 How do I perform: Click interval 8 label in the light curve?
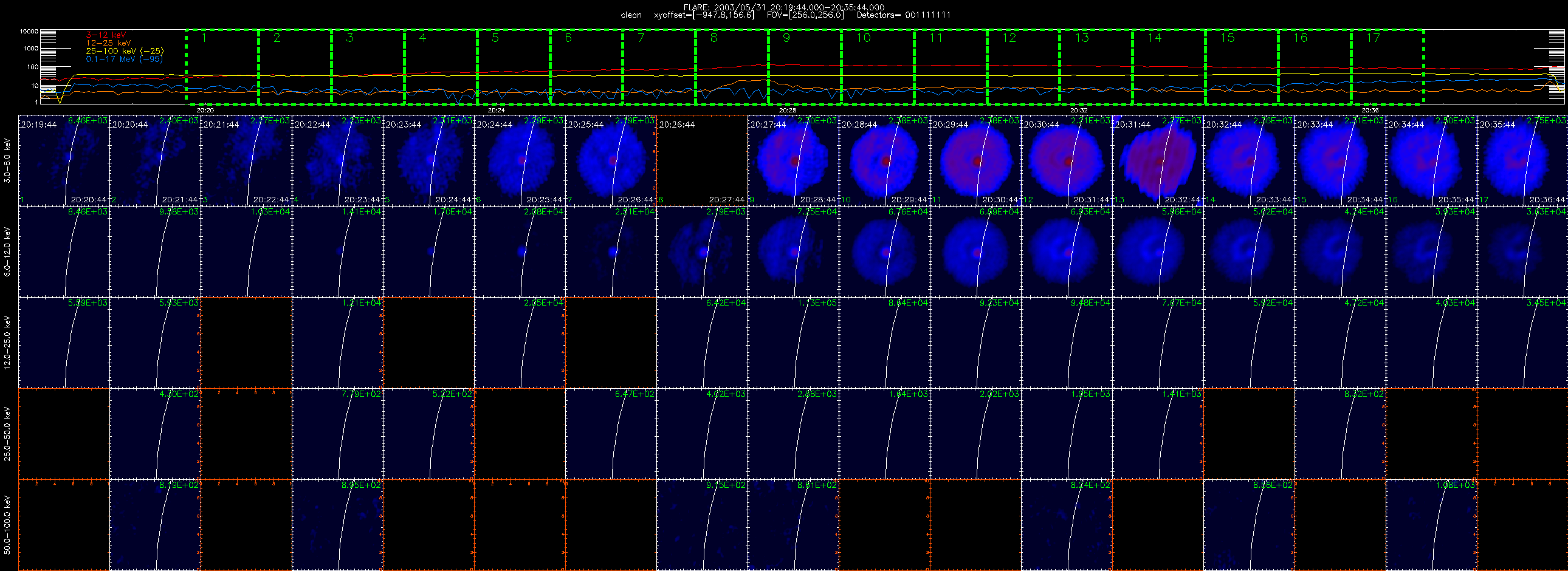(714, 38)
